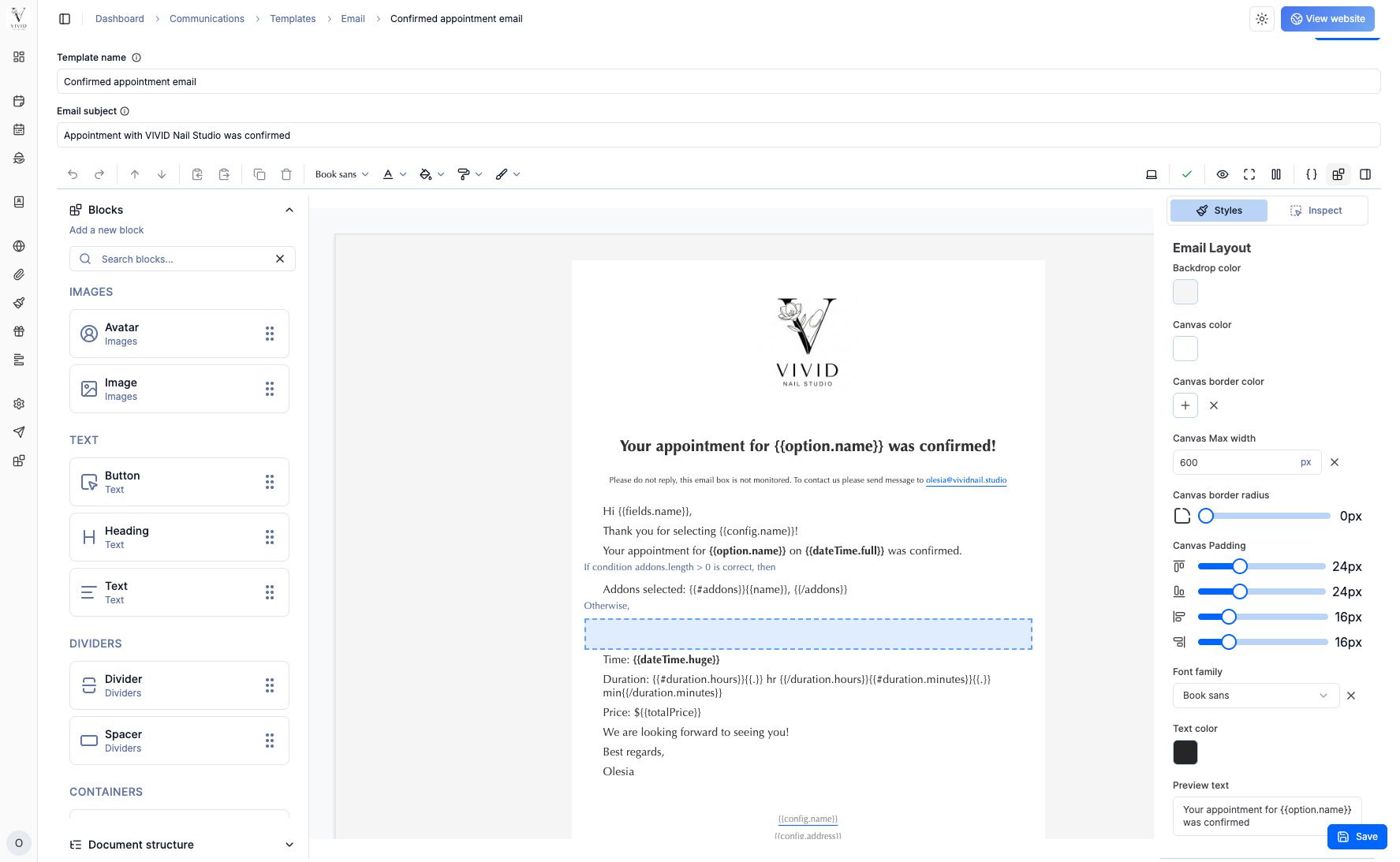Open the settings gear in the sidebar
The image size is (1400, 862).
[19, 404]
